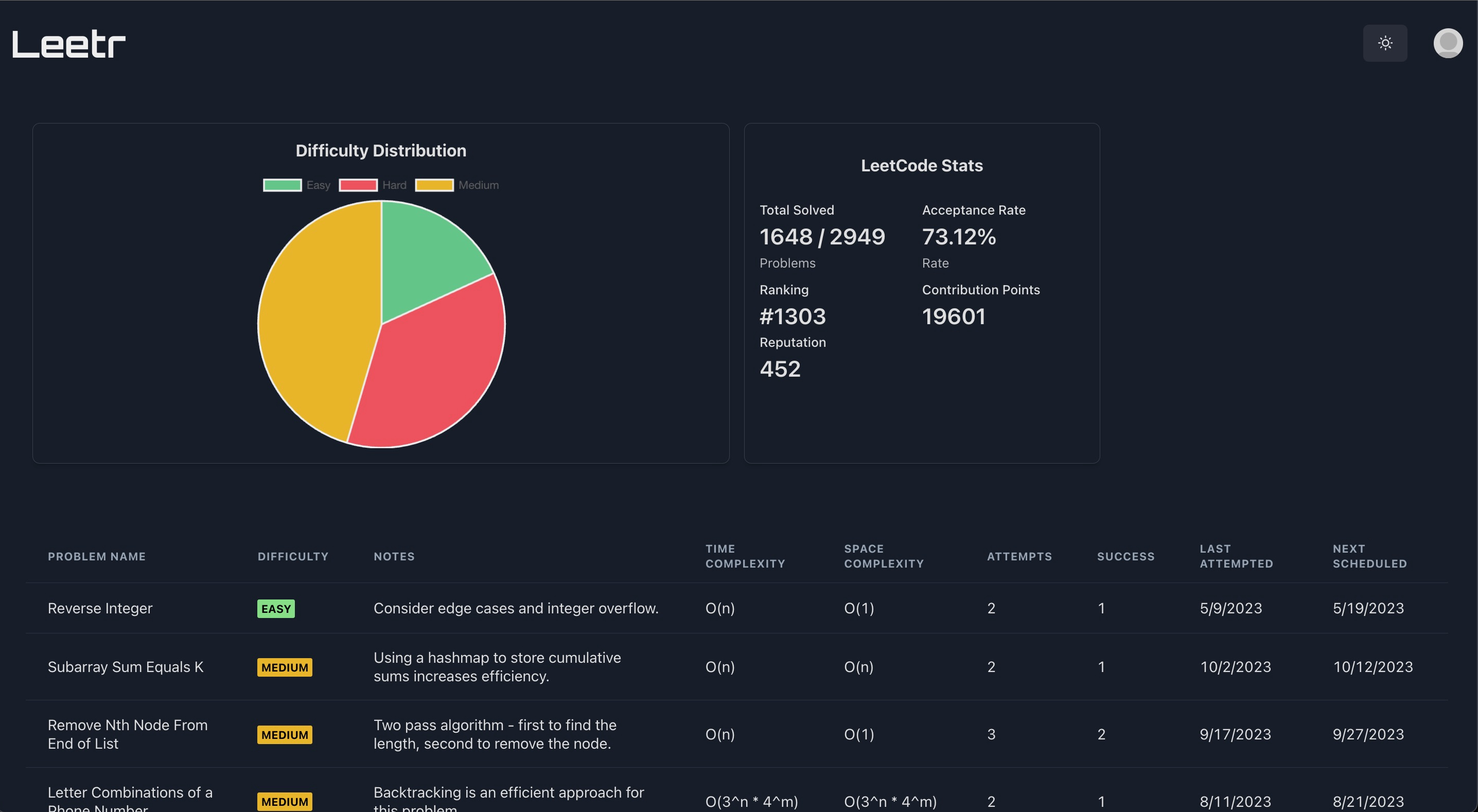Image resolution: width=1478 pixels, height=812 pixels.
Task: Sort by Difficulty column header
Action: point(293,556)
